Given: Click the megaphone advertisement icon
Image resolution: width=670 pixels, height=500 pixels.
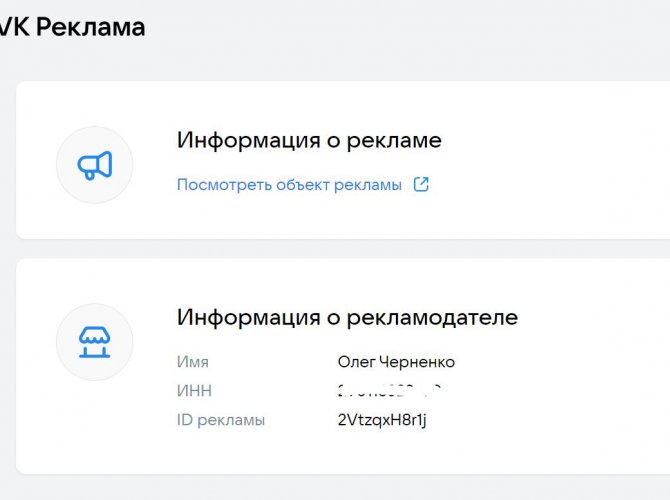Looking at the screenshot, I should tap(95, 166).
